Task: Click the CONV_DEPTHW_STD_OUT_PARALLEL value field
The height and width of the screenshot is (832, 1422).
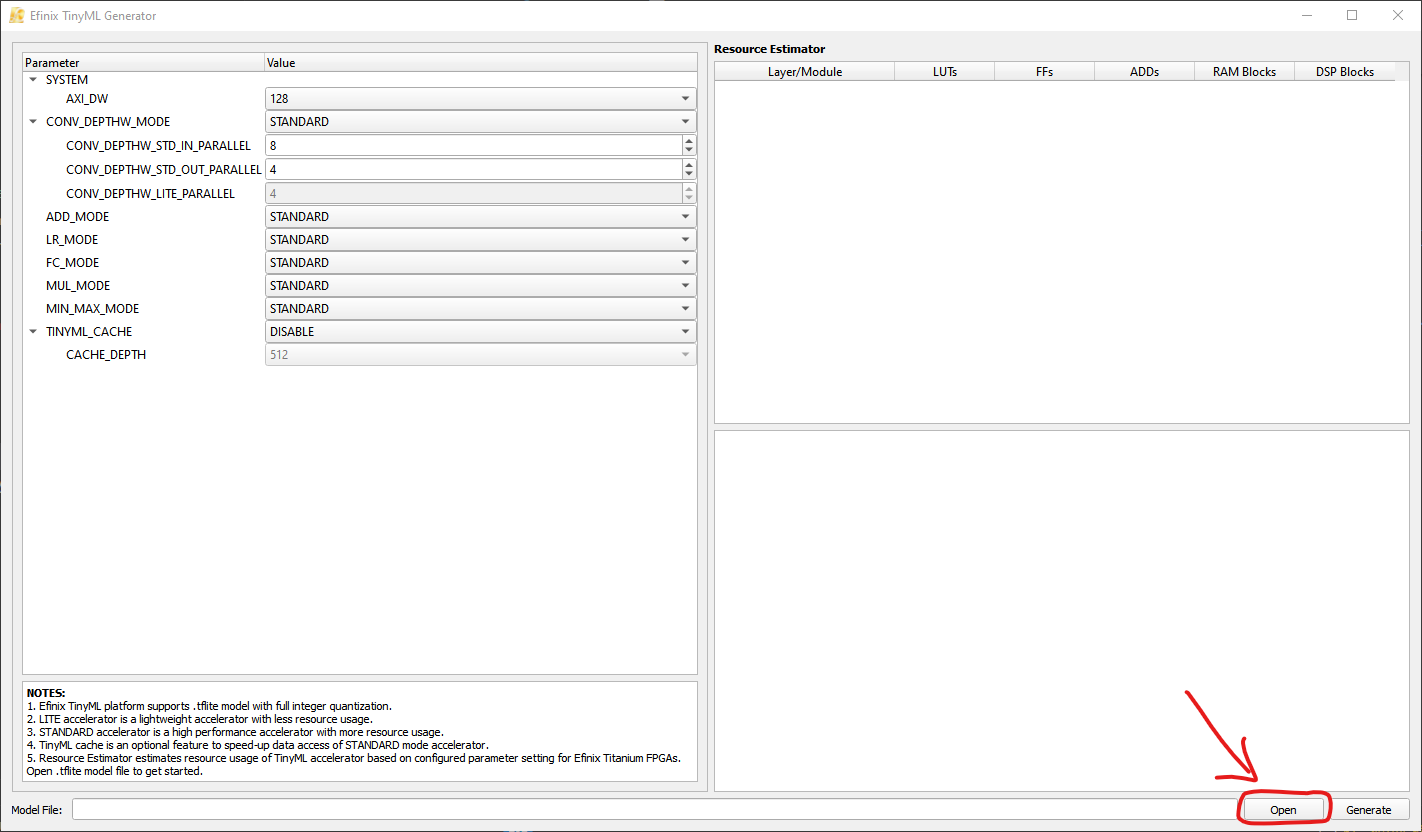Action: point(474,170)
